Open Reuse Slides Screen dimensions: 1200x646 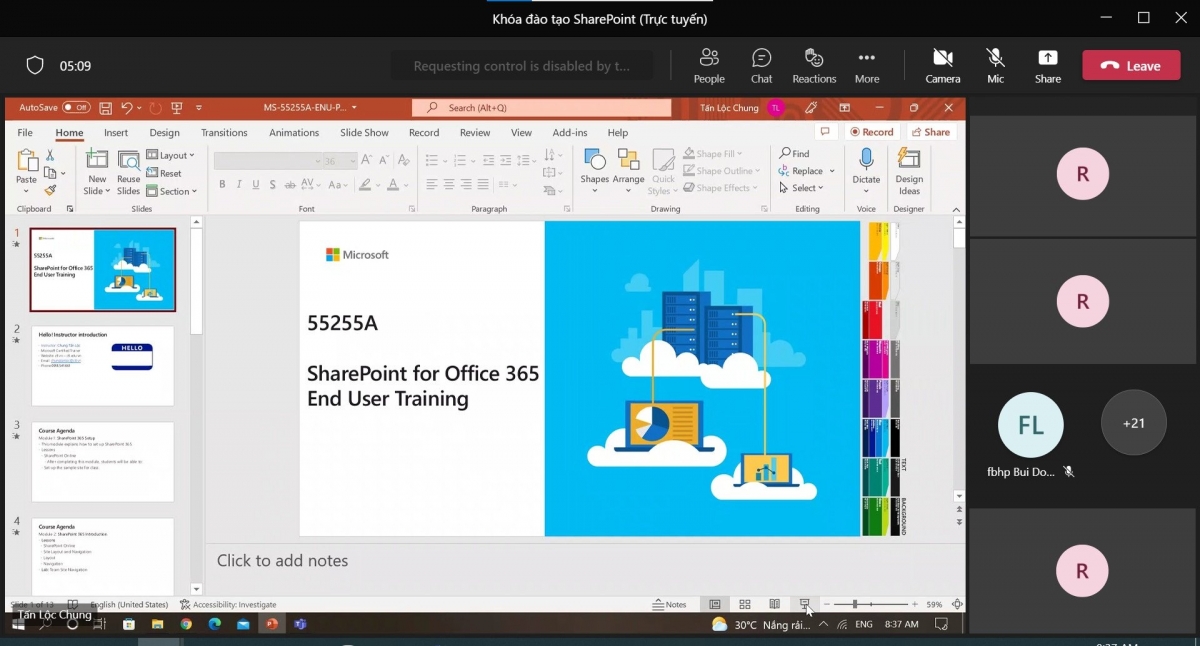tap(129, 172)
